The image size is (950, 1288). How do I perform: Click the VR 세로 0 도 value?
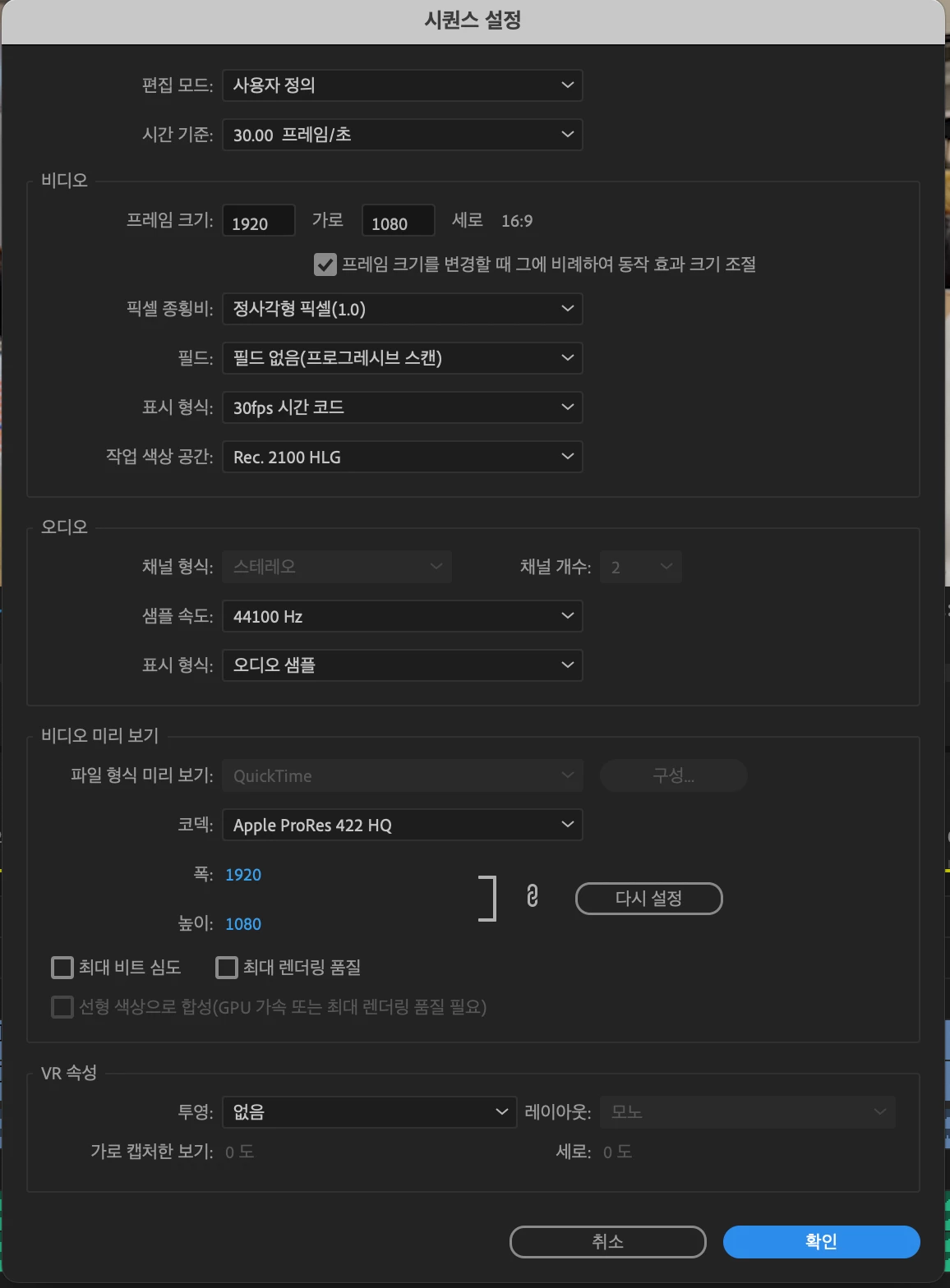tap(618, 1152)
